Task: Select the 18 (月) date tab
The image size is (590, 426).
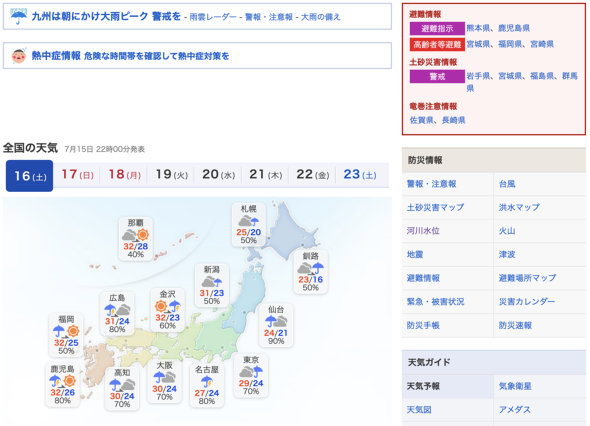Action: coord(124,174)
